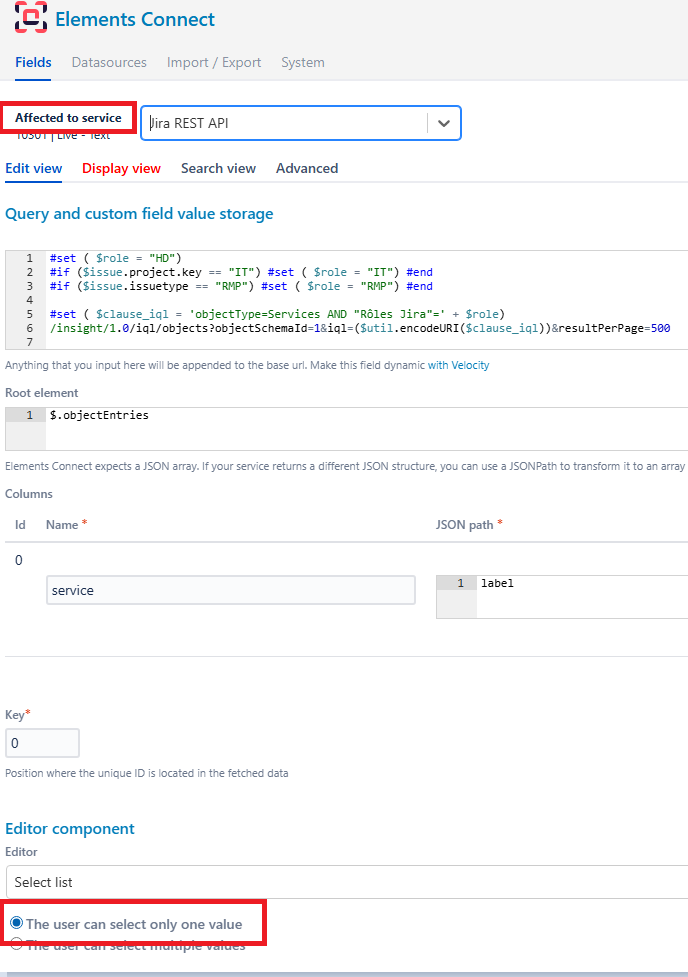The width and height of the screenshot is (688, 977).
Task: Open the Datasources tab
Action: pos(109,62)
